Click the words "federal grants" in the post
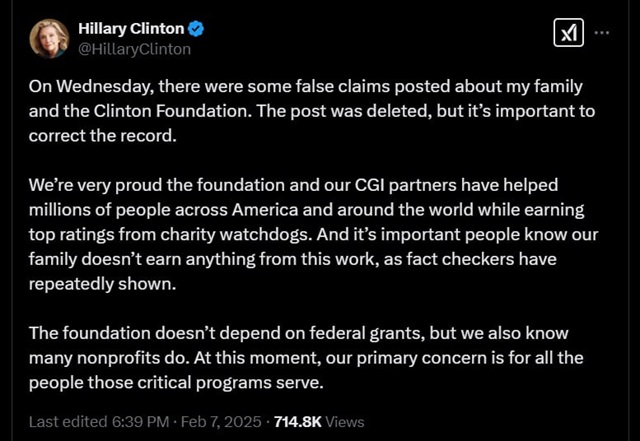Screen dimensions: 640x441 click(x=367, y=333)
